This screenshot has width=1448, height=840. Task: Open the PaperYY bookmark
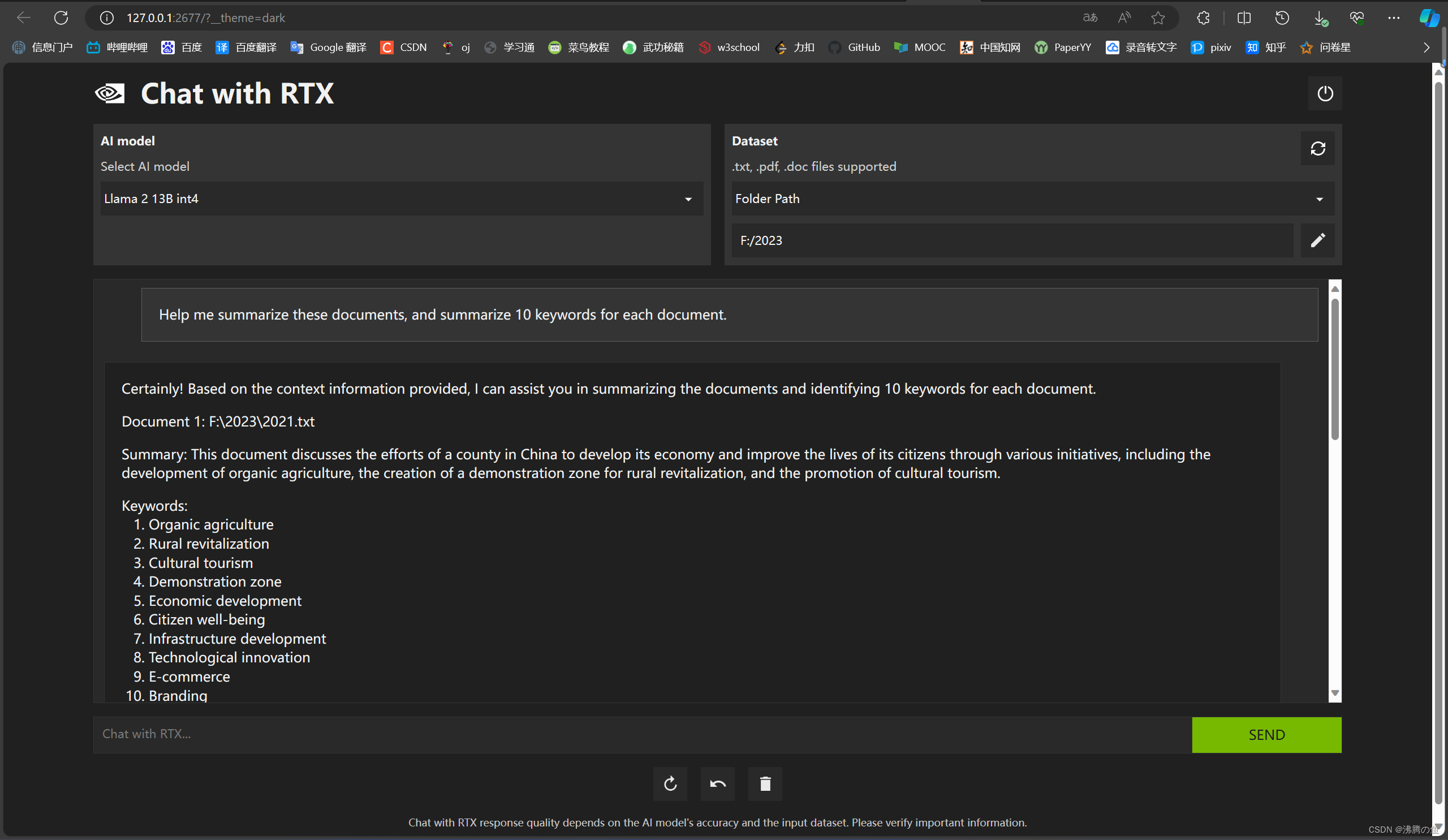1062,48
